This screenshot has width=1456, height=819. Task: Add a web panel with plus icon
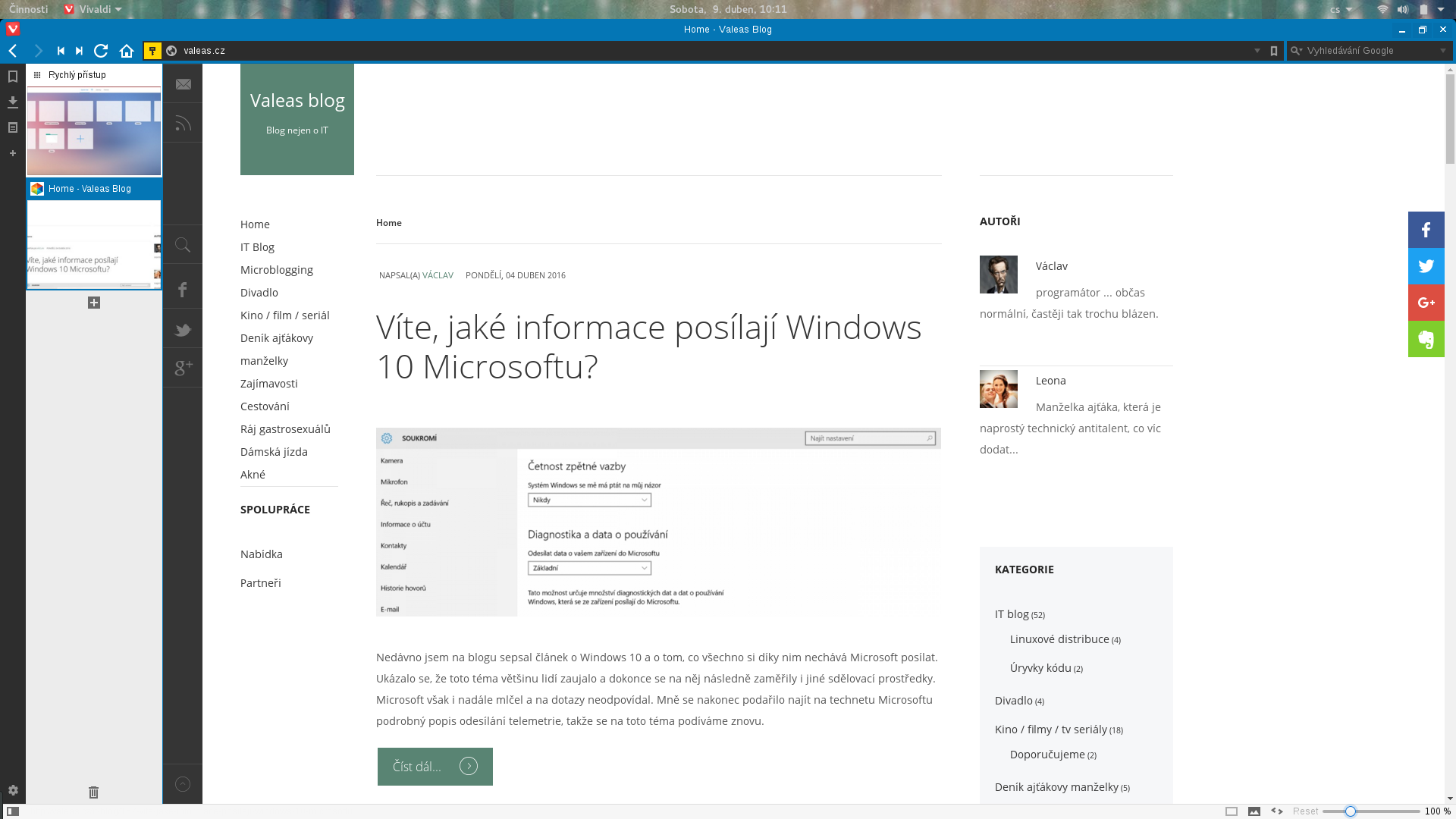13,153
